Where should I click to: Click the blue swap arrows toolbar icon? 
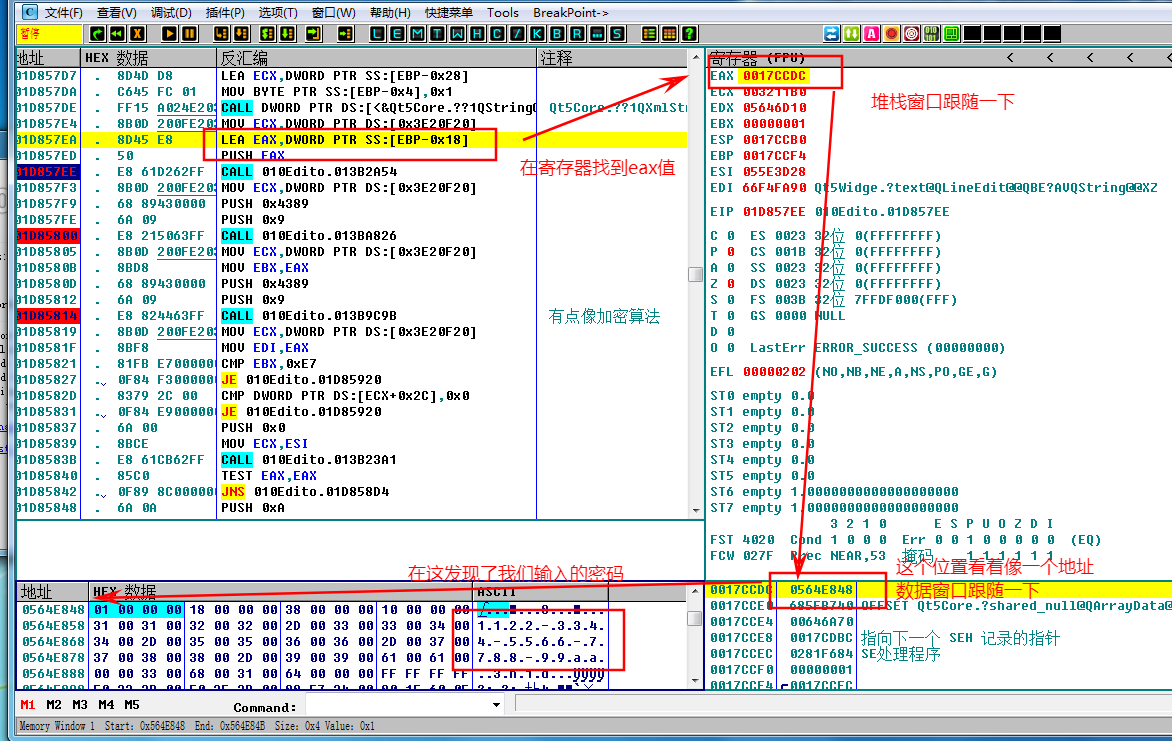click(832, 34)
